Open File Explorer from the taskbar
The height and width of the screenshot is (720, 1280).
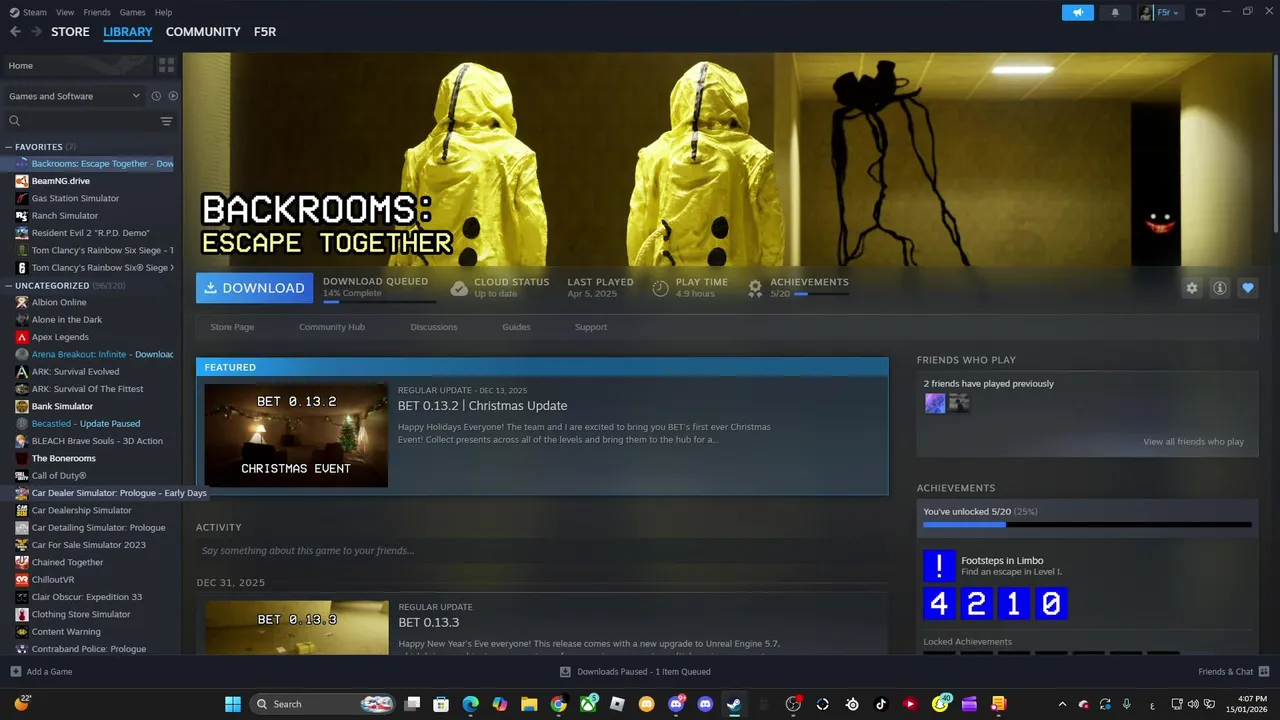[529, 704]
